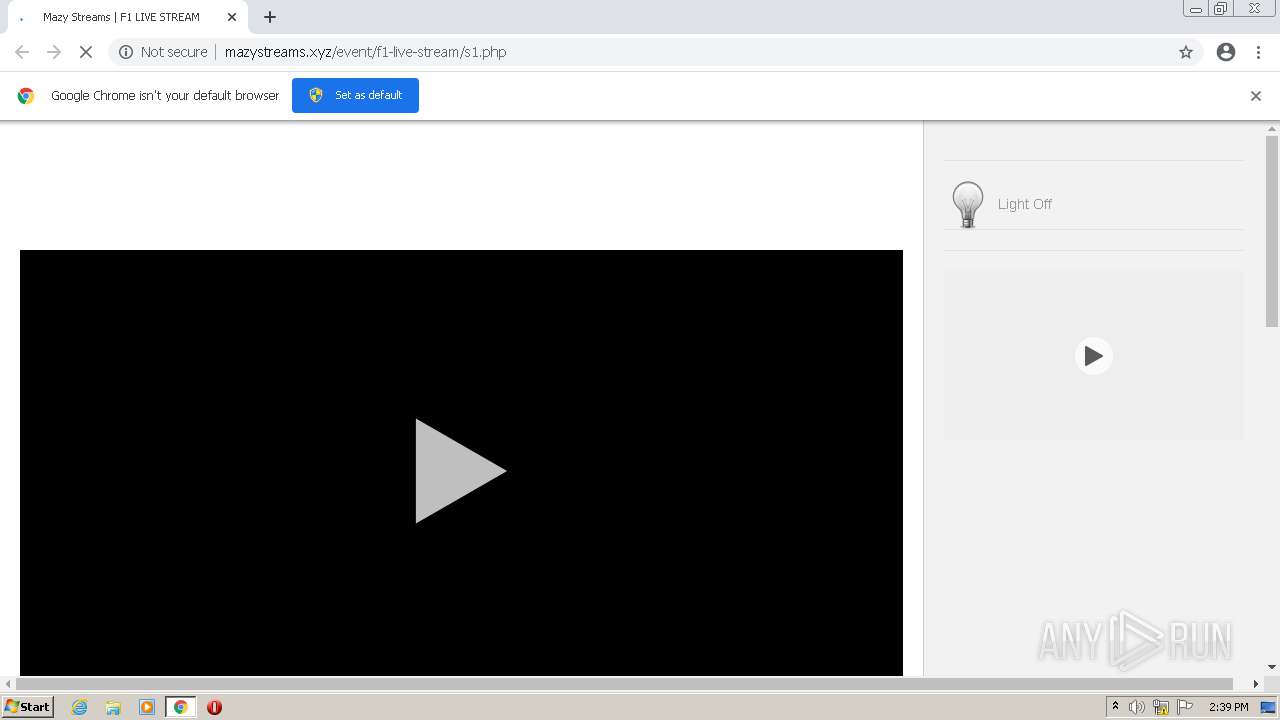This screenshot has width=1280, height=720.
Task: Click the down arrow of vertical scrollbar
Action: coord(1272,667)
